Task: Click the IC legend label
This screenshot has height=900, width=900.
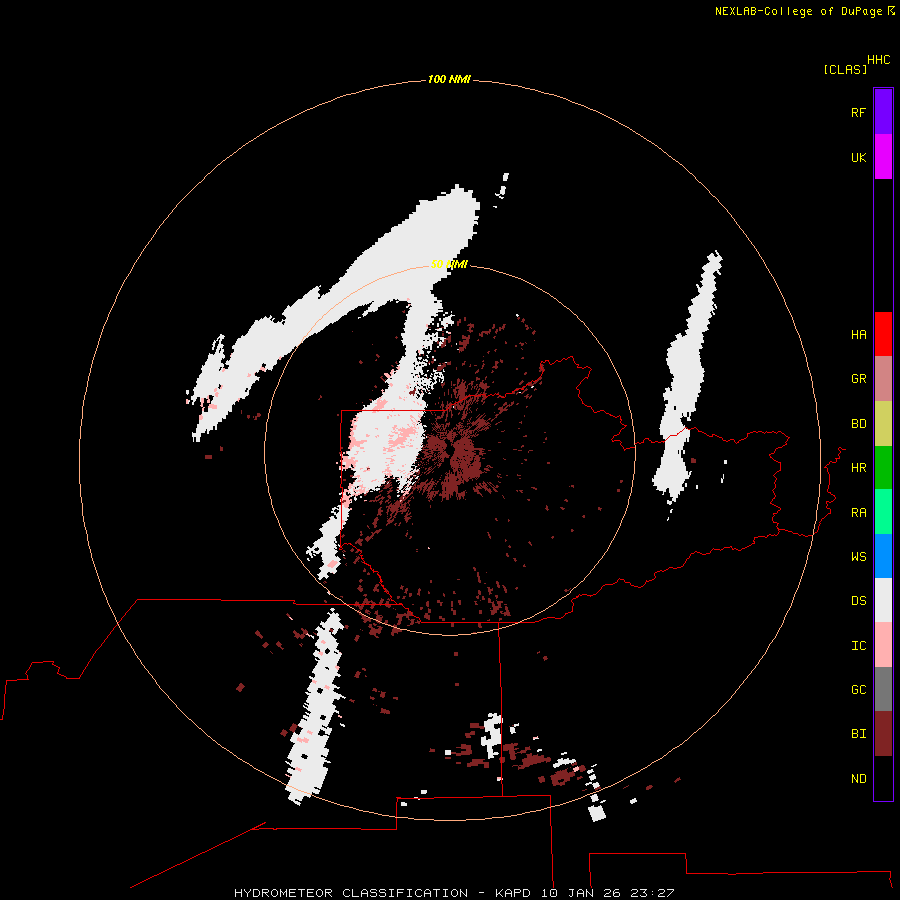Action: click(858, 646)
